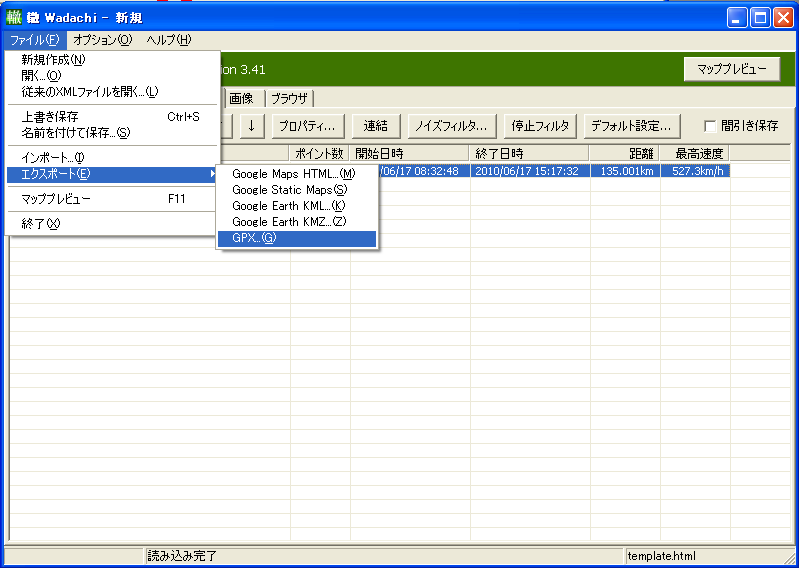Choose 上書き保存 menu entry

tap(112, 117)
